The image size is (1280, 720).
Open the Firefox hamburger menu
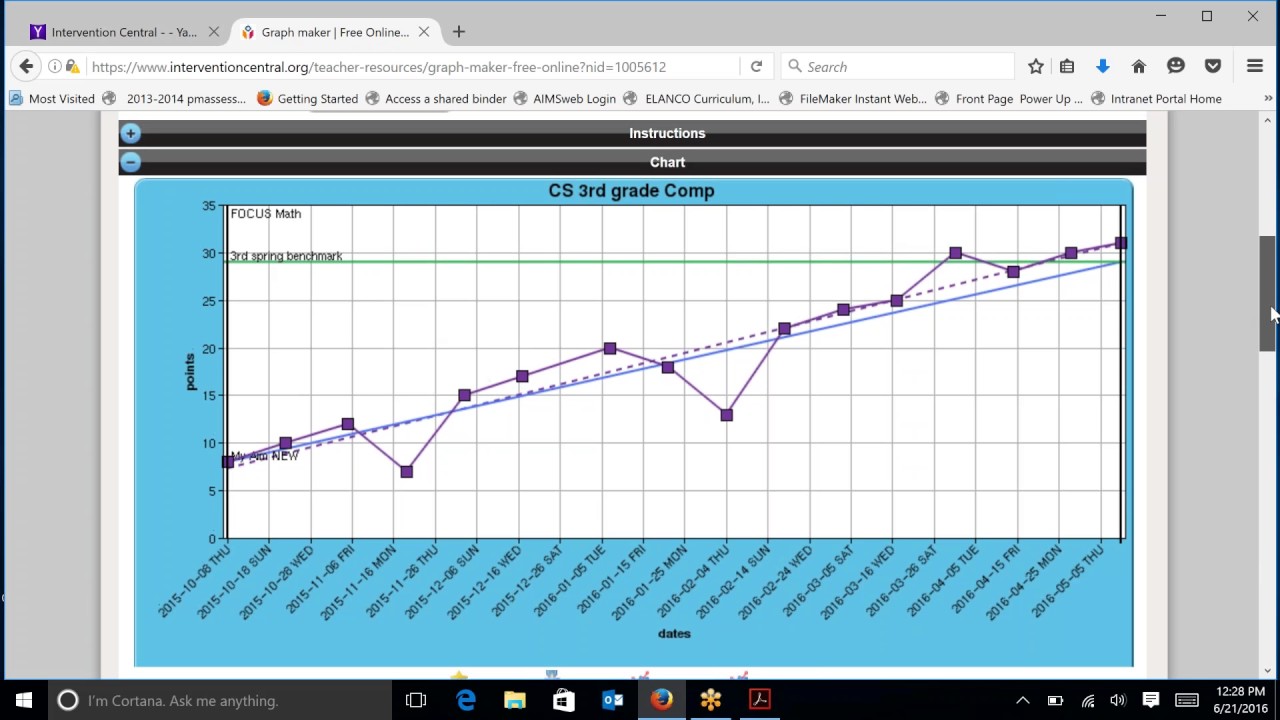click(x=1254, y=66)
